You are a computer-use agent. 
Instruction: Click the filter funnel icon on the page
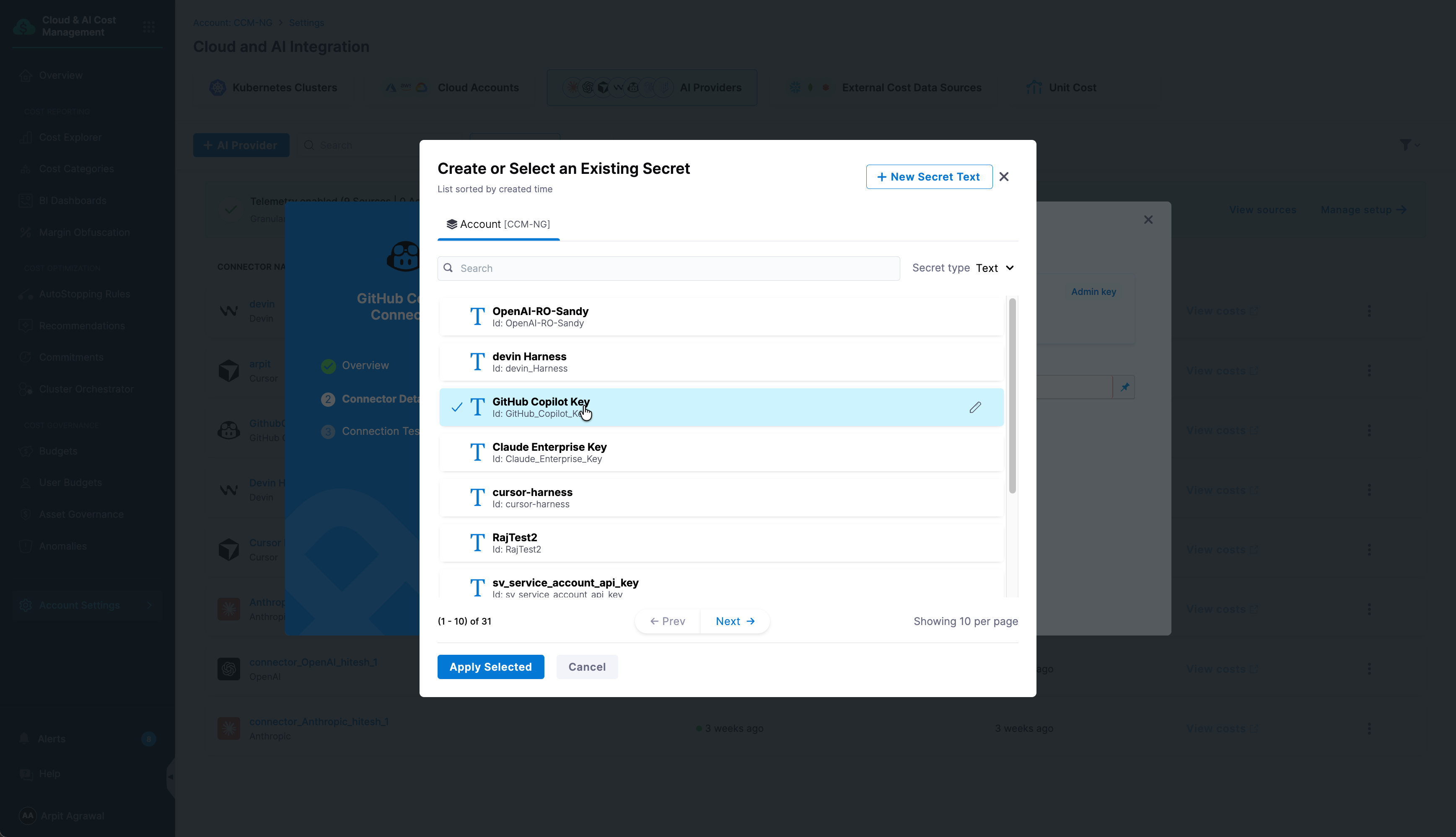[x=1405, y=145]
